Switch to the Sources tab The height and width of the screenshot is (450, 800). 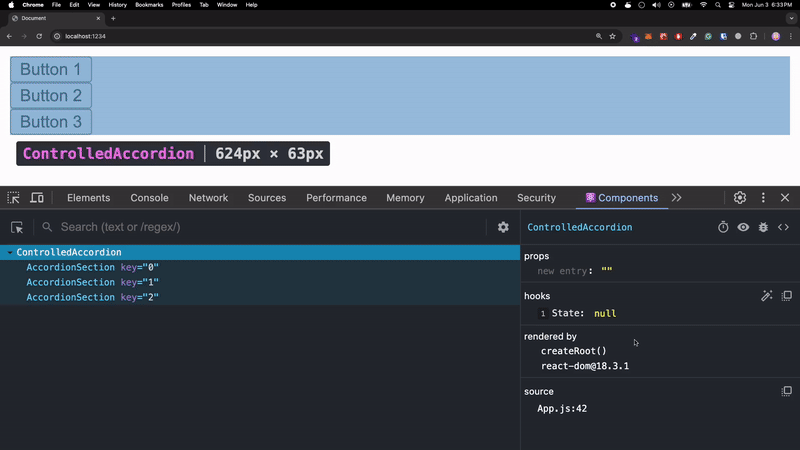(x=267, y=198)
